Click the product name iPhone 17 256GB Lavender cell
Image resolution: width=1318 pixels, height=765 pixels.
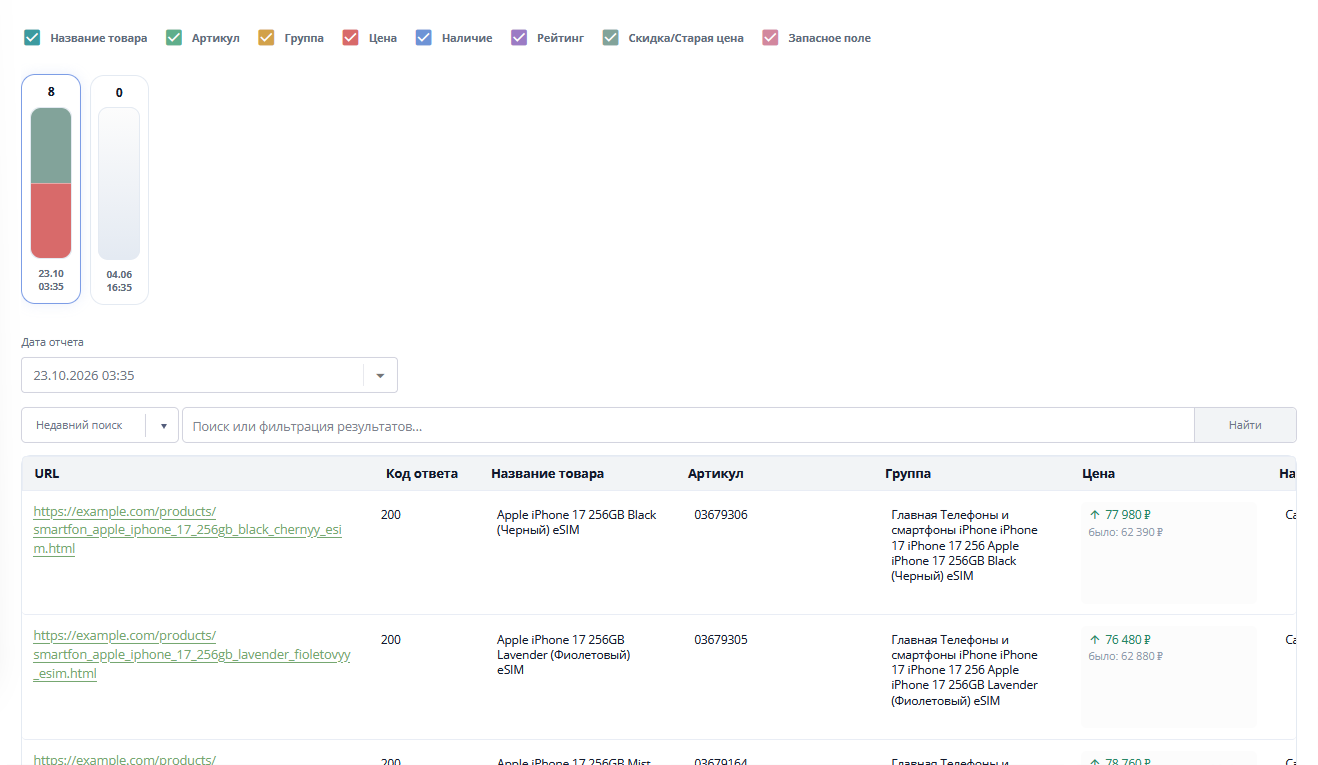564,655
